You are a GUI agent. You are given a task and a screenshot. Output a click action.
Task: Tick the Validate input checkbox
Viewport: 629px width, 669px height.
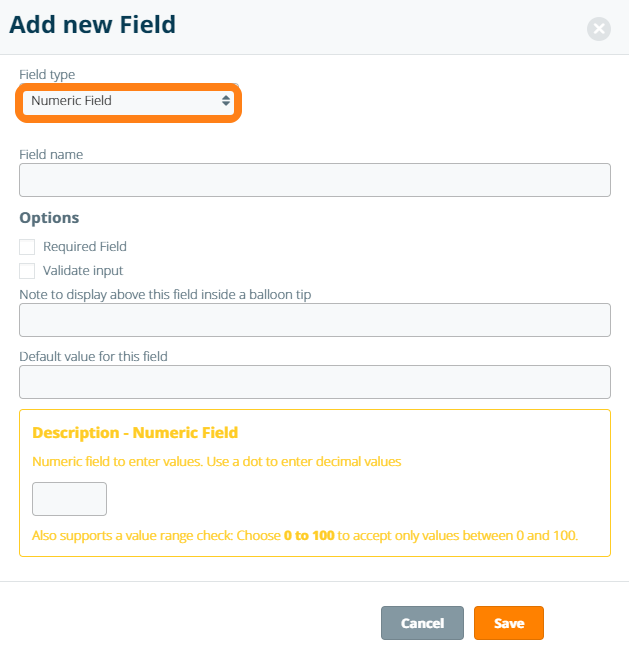pyautogui.click(x=27, y=271)
